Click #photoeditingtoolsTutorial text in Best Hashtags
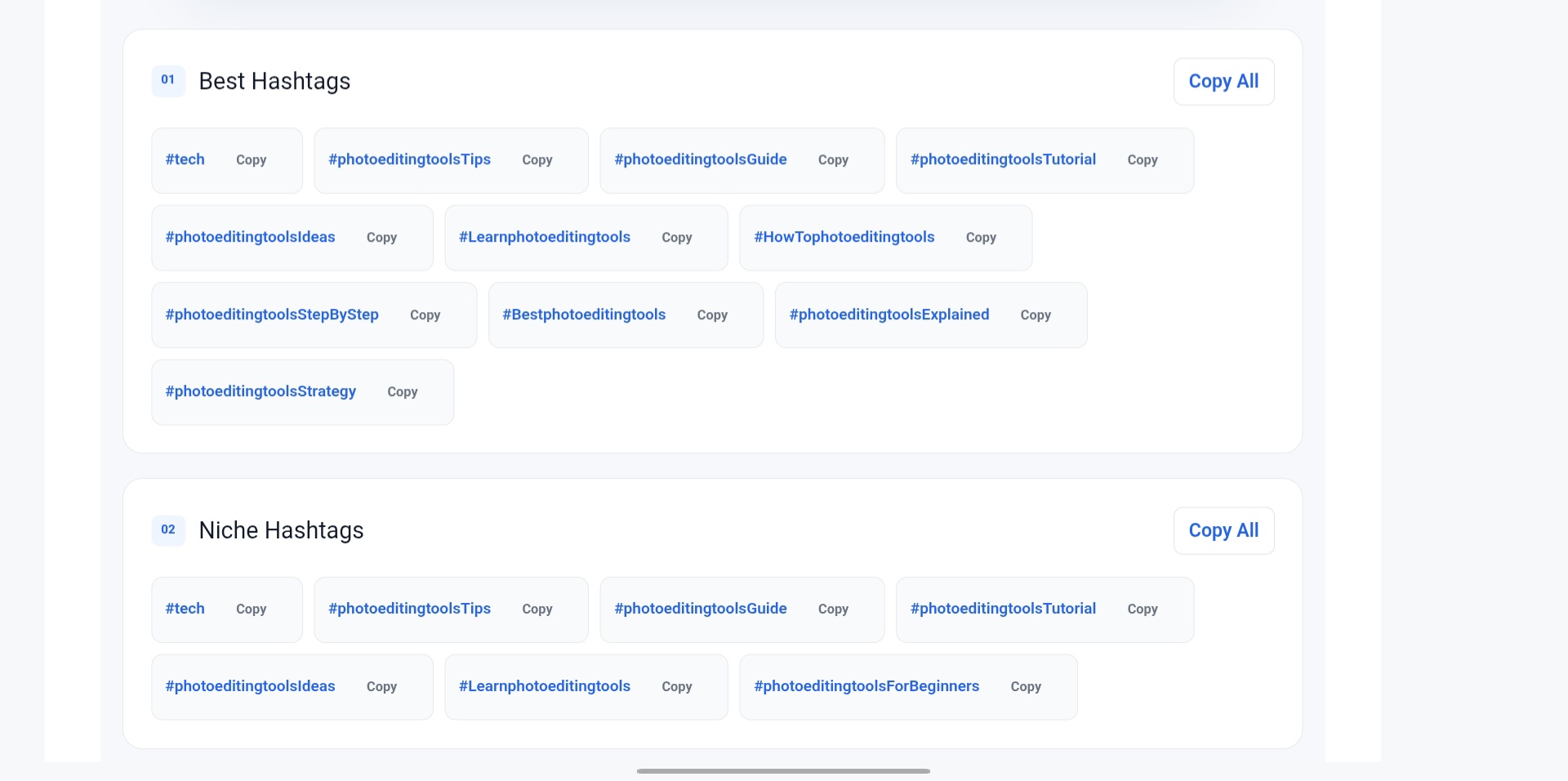This screenshot has width=1568, height=781. (x=1003, y=159)
